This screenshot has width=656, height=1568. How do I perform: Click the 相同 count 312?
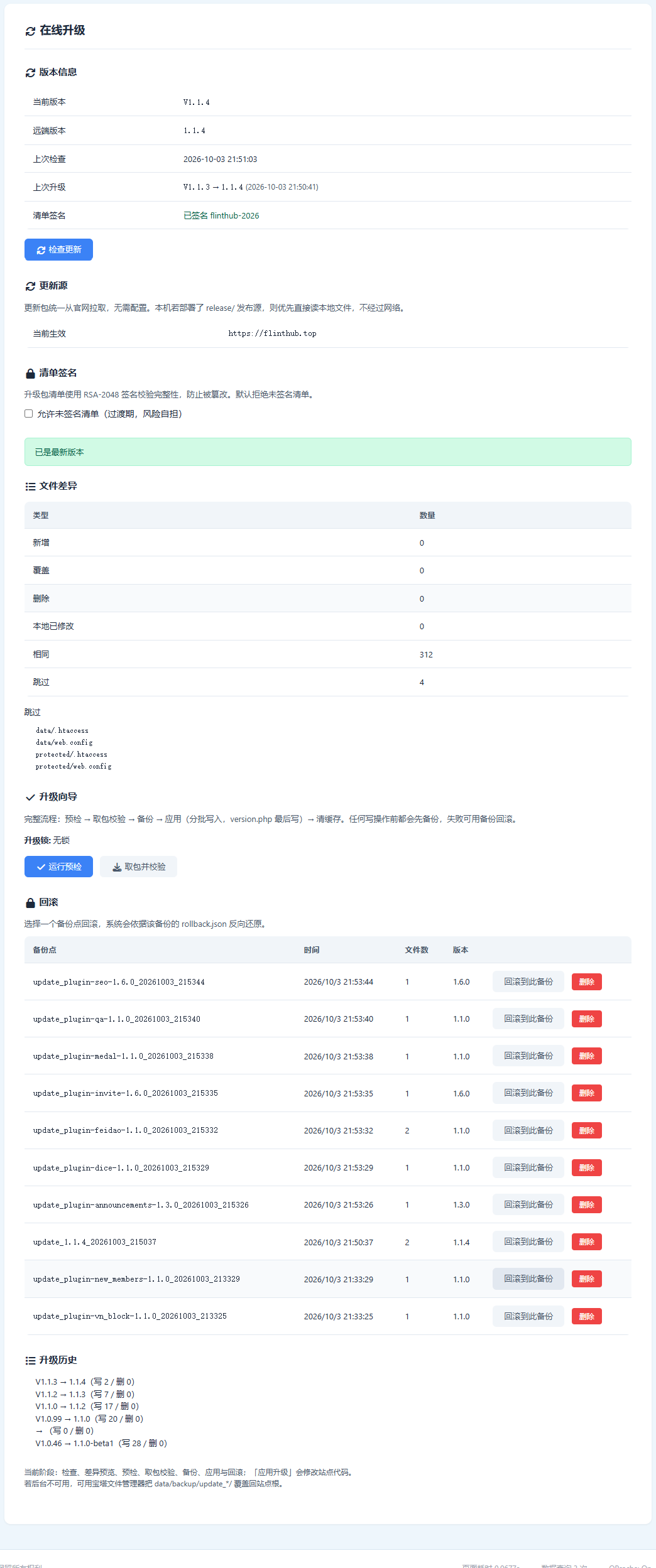426,654
